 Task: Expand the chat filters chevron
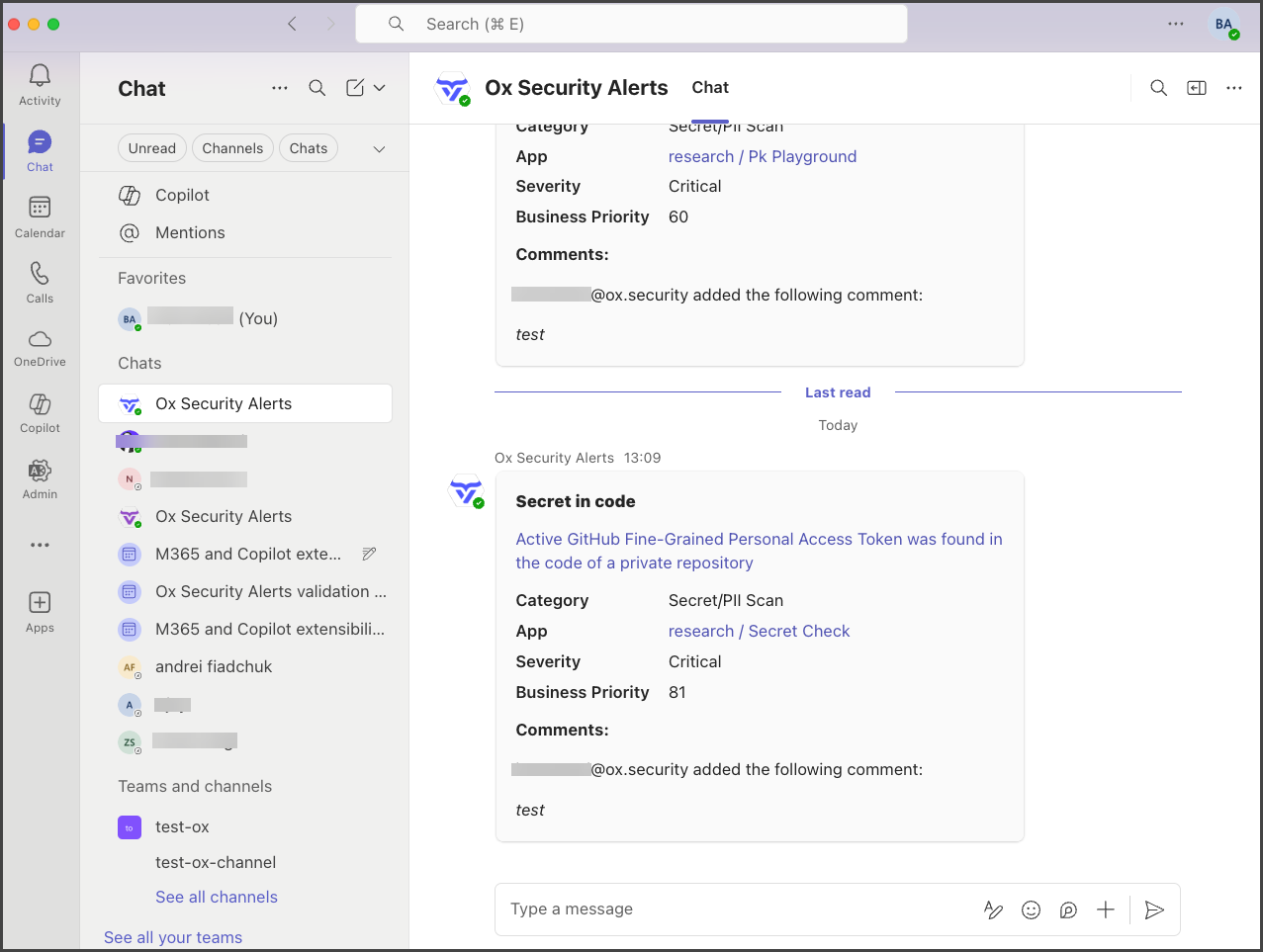379,149
